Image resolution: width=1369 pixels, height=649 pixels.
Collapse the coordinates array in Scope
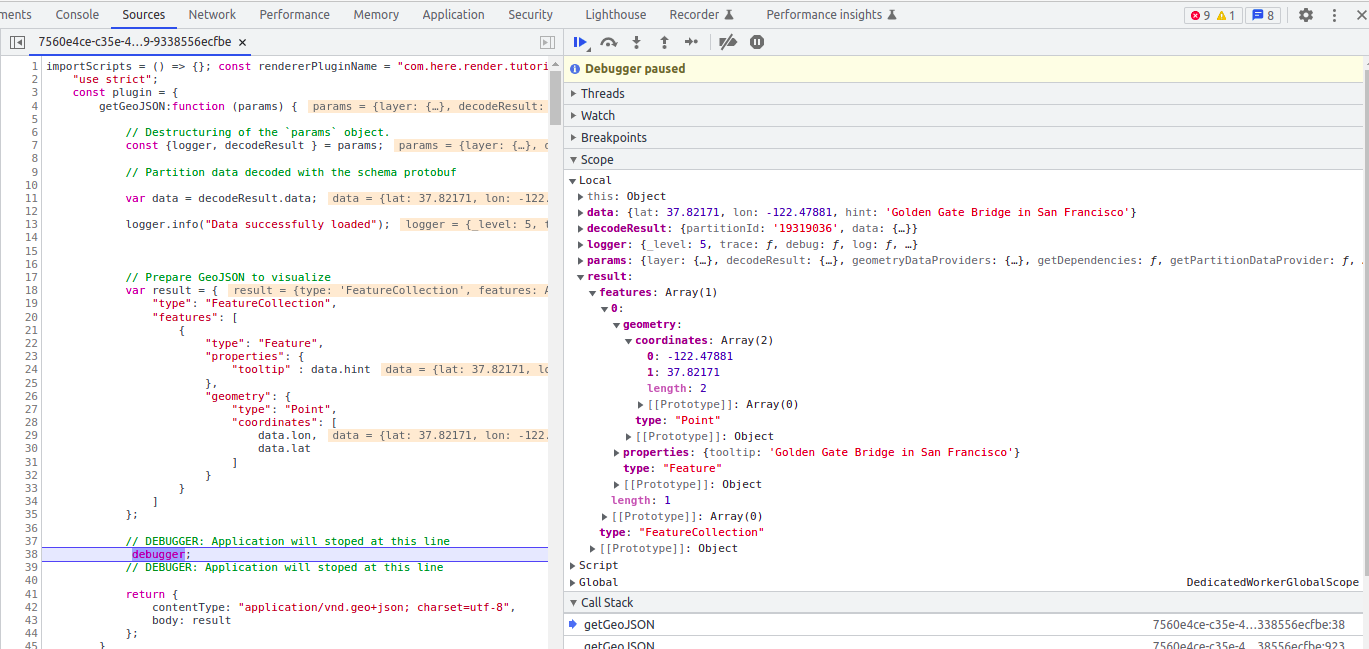(x=629, y=339)
